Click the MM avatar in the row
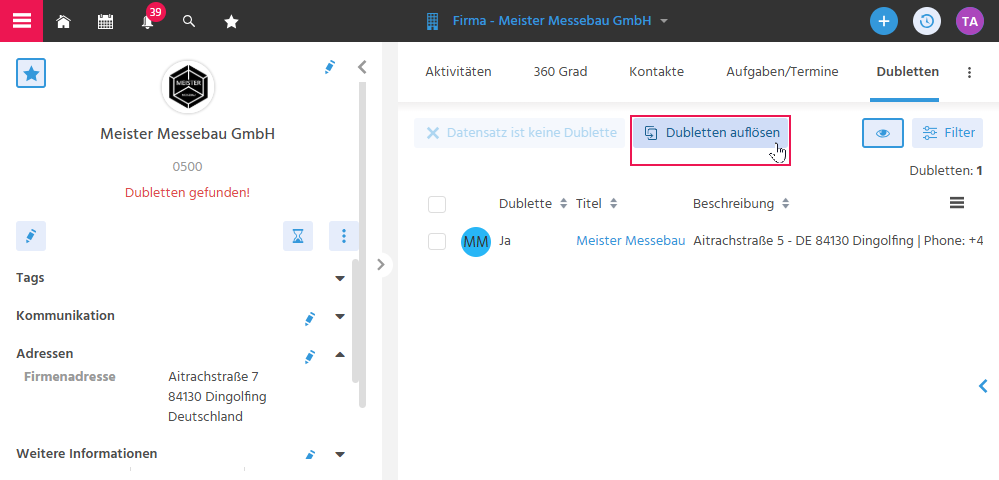Viewport: 999px width, 480px height. coord(476,242)
